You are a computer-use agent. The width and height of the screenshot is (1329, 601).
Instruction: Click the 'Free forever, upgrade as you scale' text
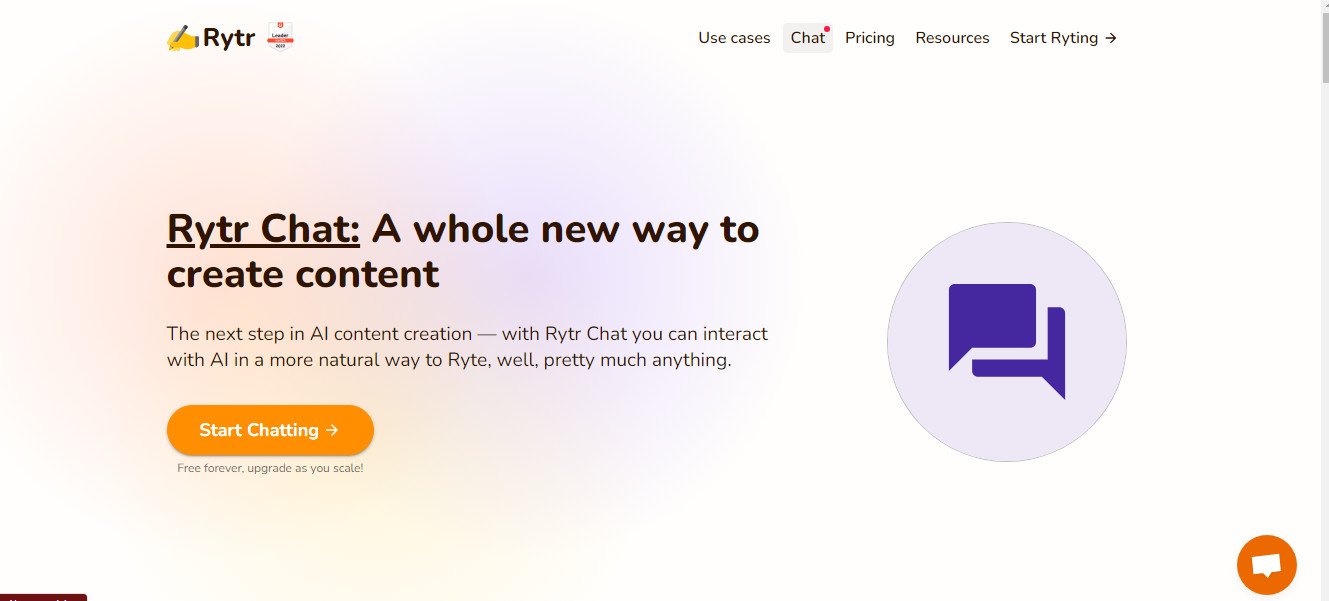(270, 468)
